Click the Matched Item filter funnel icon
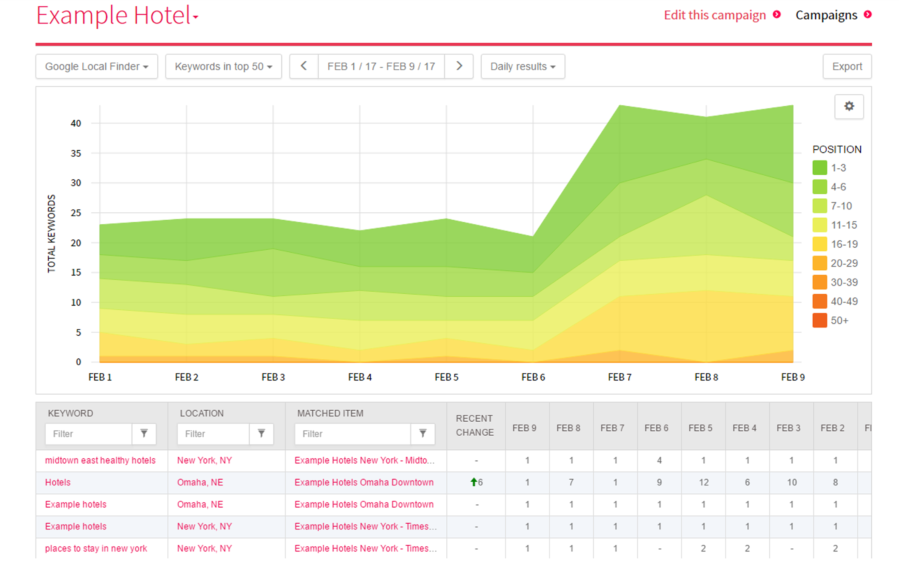The image size is (899, 561). click(x=423, y=434)
